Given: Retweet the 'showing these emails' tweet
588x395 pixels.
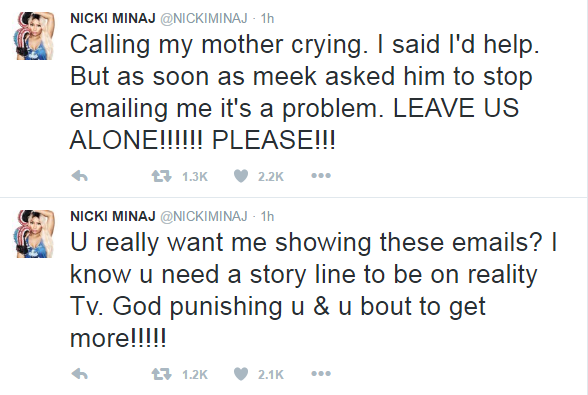Looking at the screenshot, I should (x=162, y=374).
